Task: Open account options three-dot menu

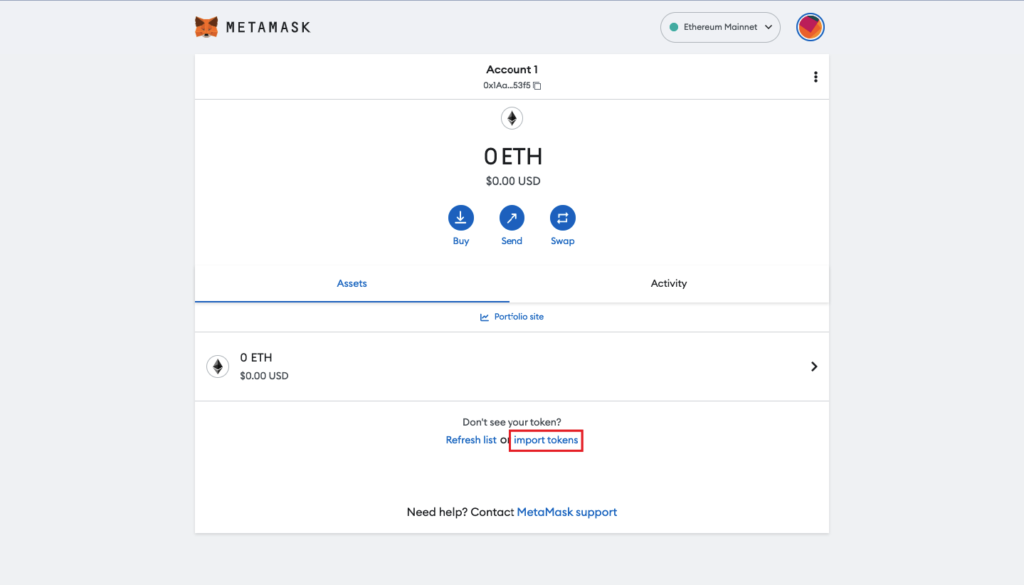Action: coord(815,77)
